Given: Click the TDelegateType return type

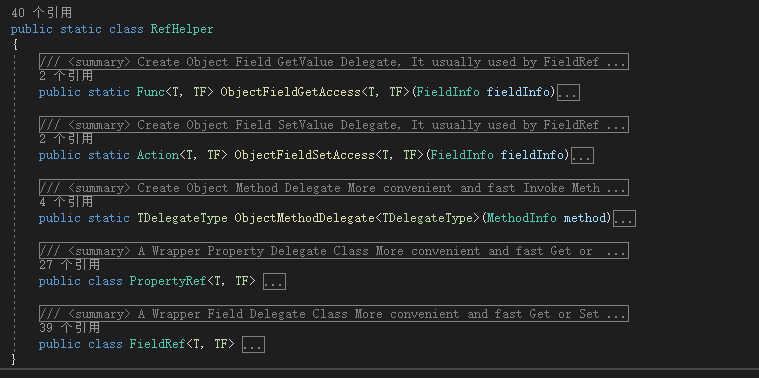Looking at the screenshot, I should tap(182, 218).
